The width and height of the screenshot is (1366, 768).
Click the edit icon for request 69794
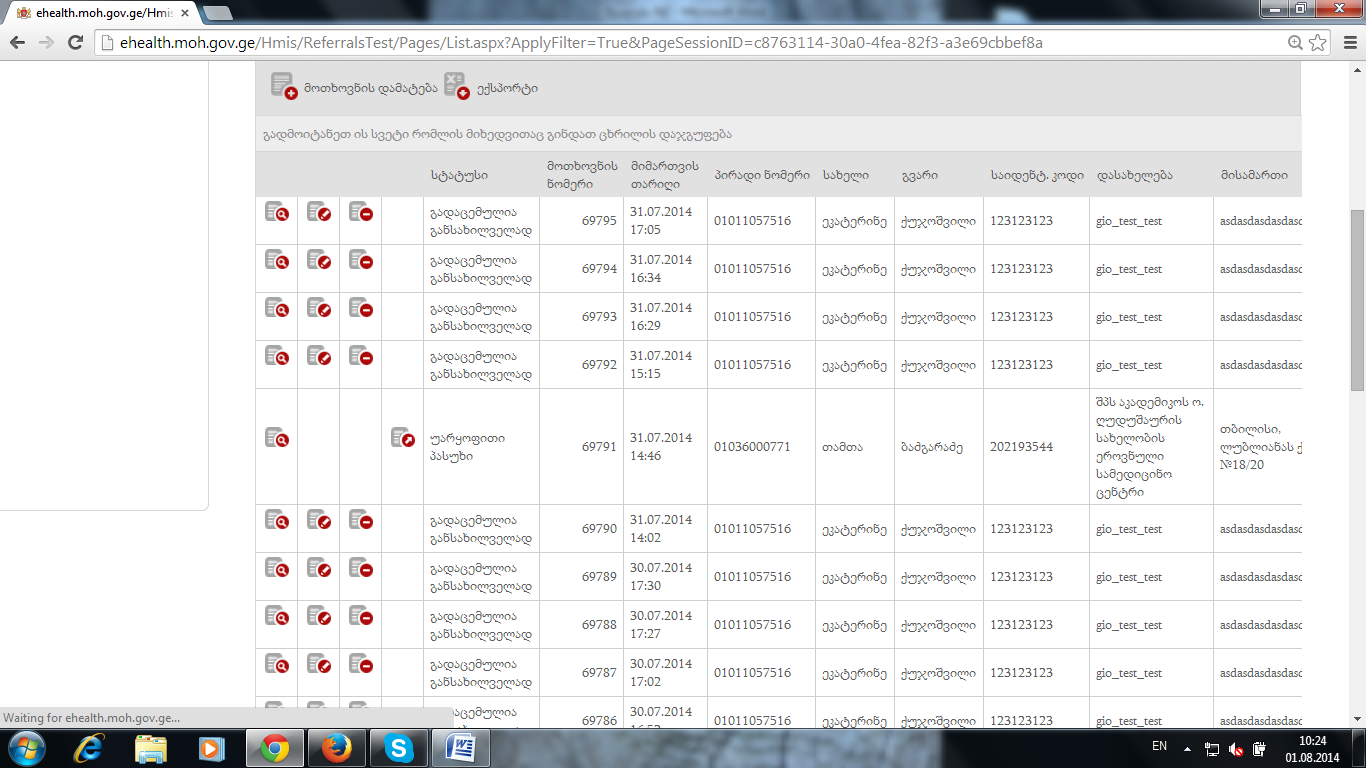click(319, 260)
